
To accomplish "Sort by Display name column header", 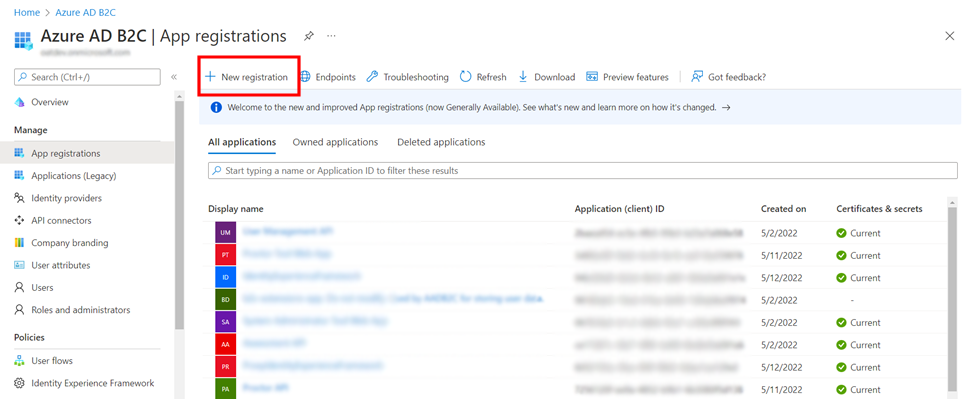I will 236,209.
